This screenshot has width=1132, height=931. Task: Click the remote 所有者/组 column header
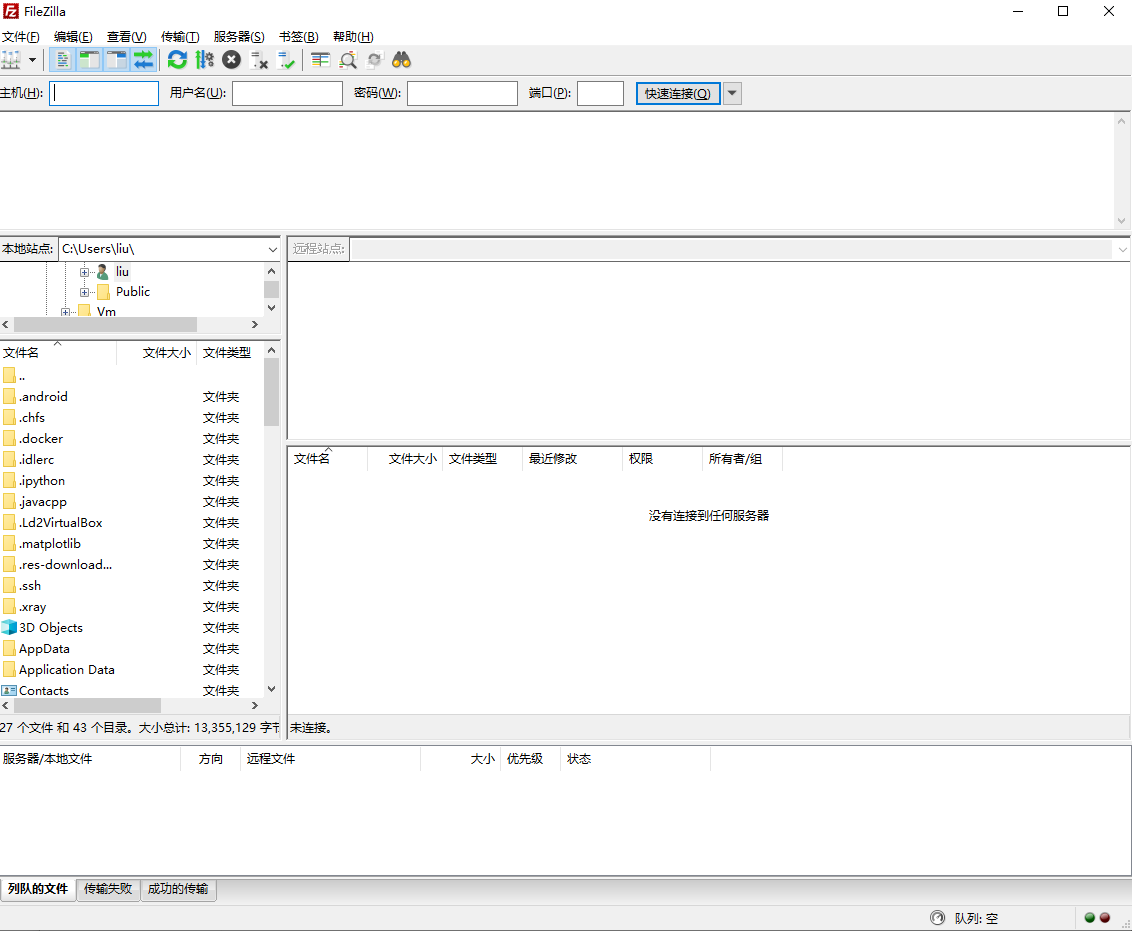pos(743,459)
